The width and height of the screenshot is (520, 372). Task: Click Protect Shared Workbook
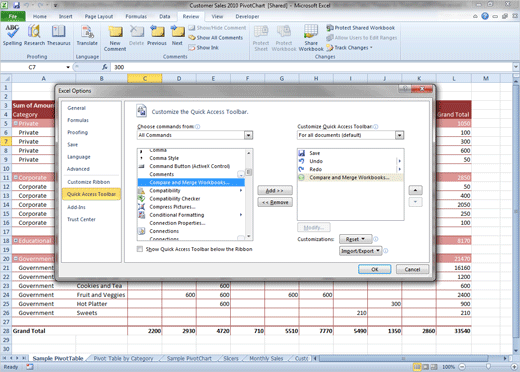[x=361, y=28]
